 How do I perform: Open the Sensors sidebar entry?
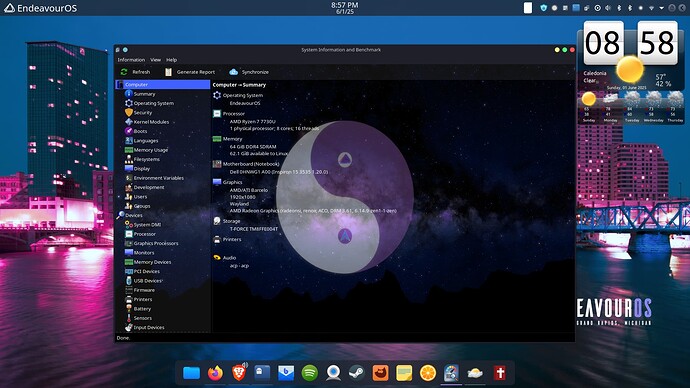coord(143,318)
